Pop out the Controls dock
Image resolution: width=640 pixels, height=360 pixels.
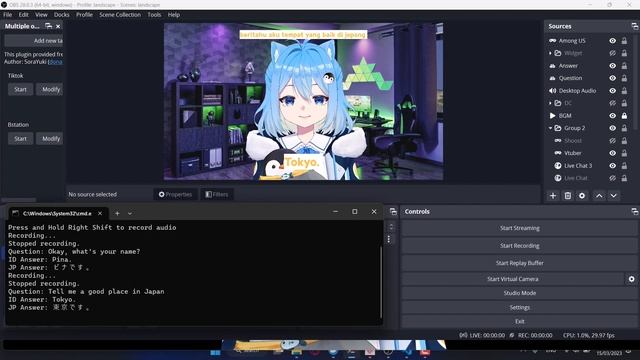pyautogui.click(x=634, y=211)
